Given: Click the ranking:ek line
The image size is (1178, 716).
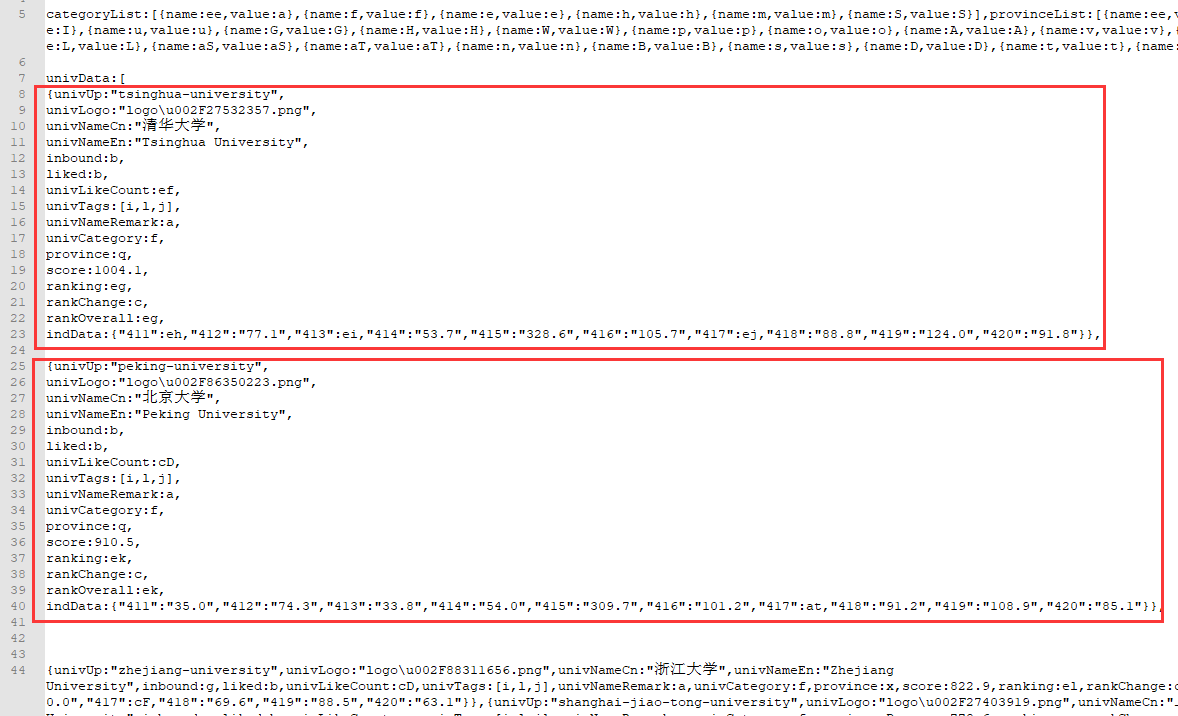Looking at the screenshot, I should (x=89, y=558).
